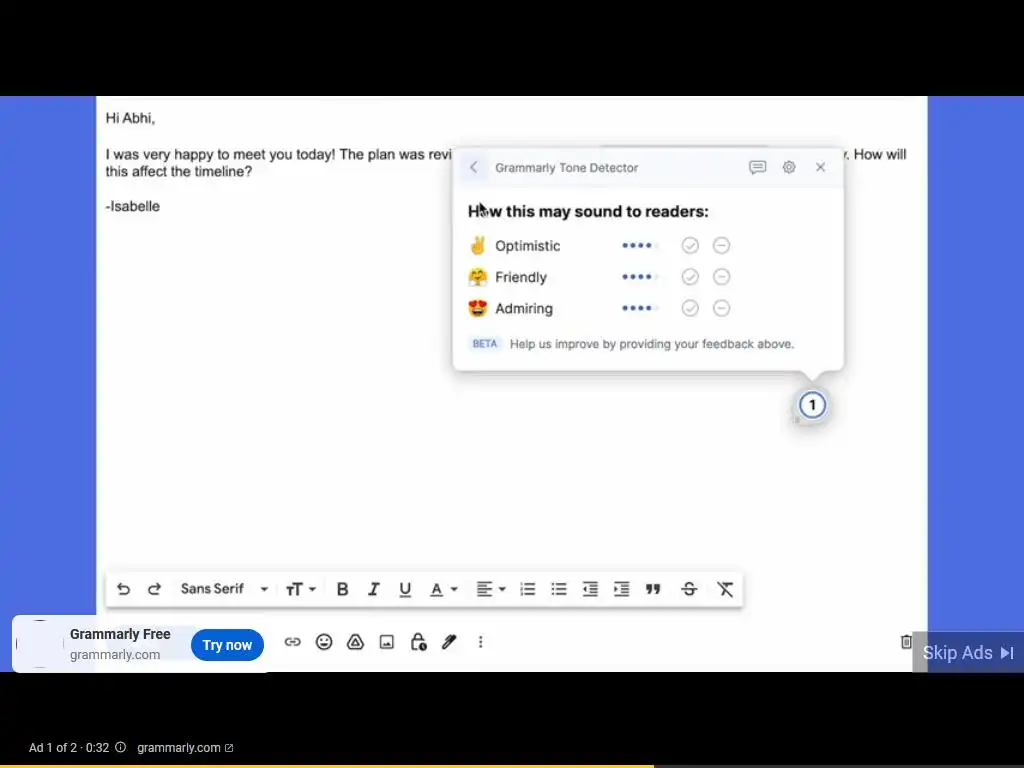Viewport: 1024px width, 768px height.
Task: Click the Grammarly Free ad title
Action: point(120,634)
